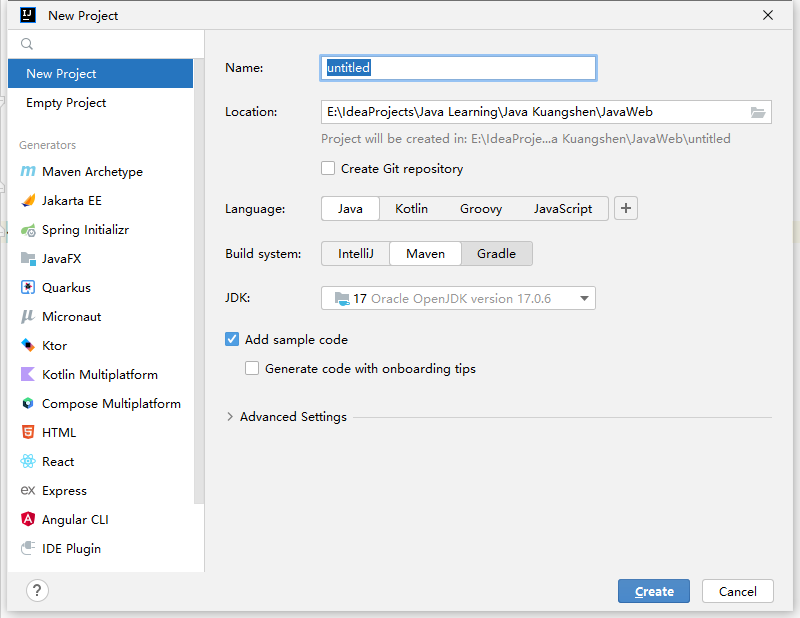Click the IDE Plugin icon
Image resolution: width=800 pixels, height=618 pixels.
point(28,548)
